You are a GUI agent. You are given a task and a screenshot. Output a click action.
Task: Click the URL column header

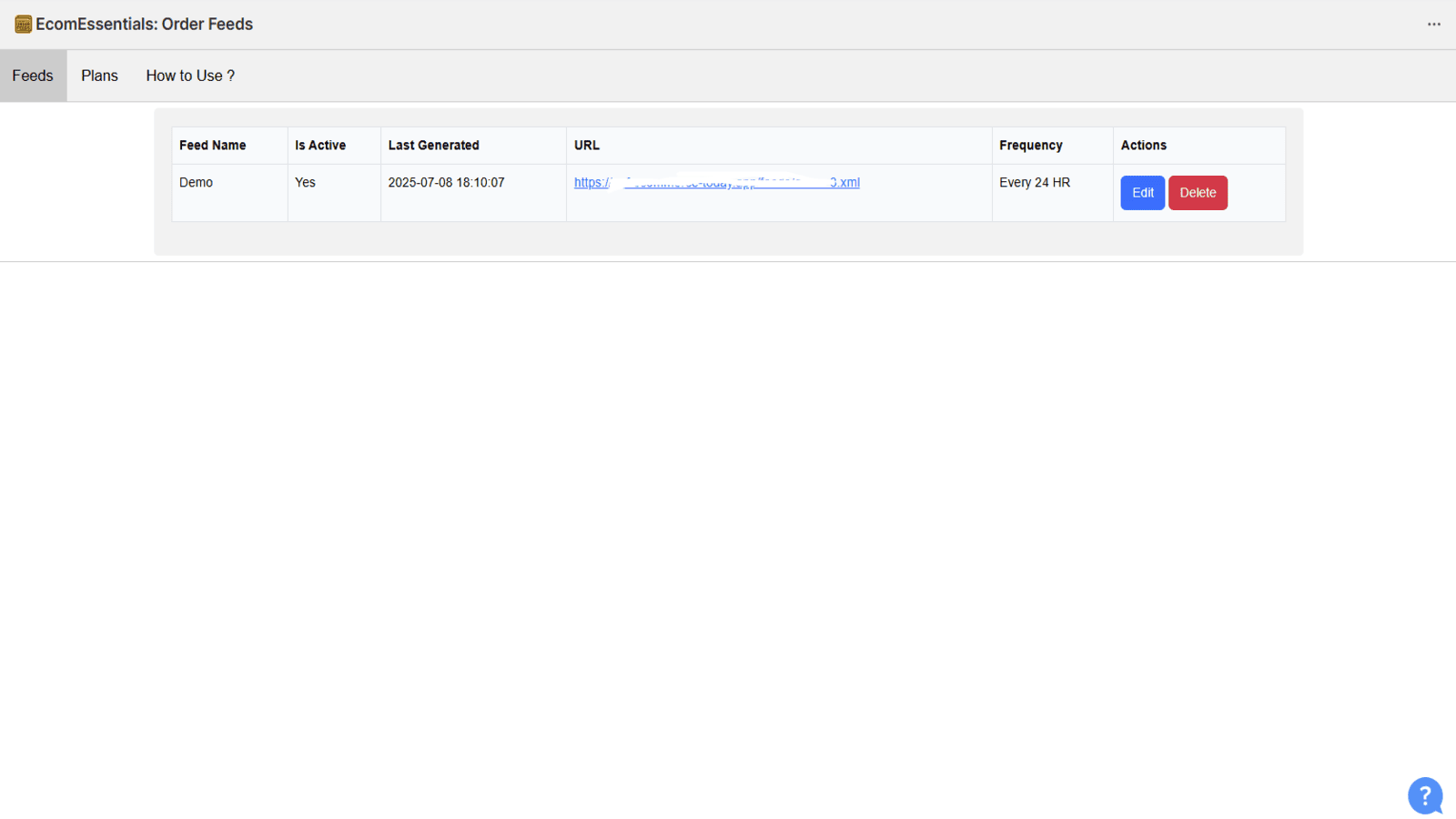click(587, 146)
